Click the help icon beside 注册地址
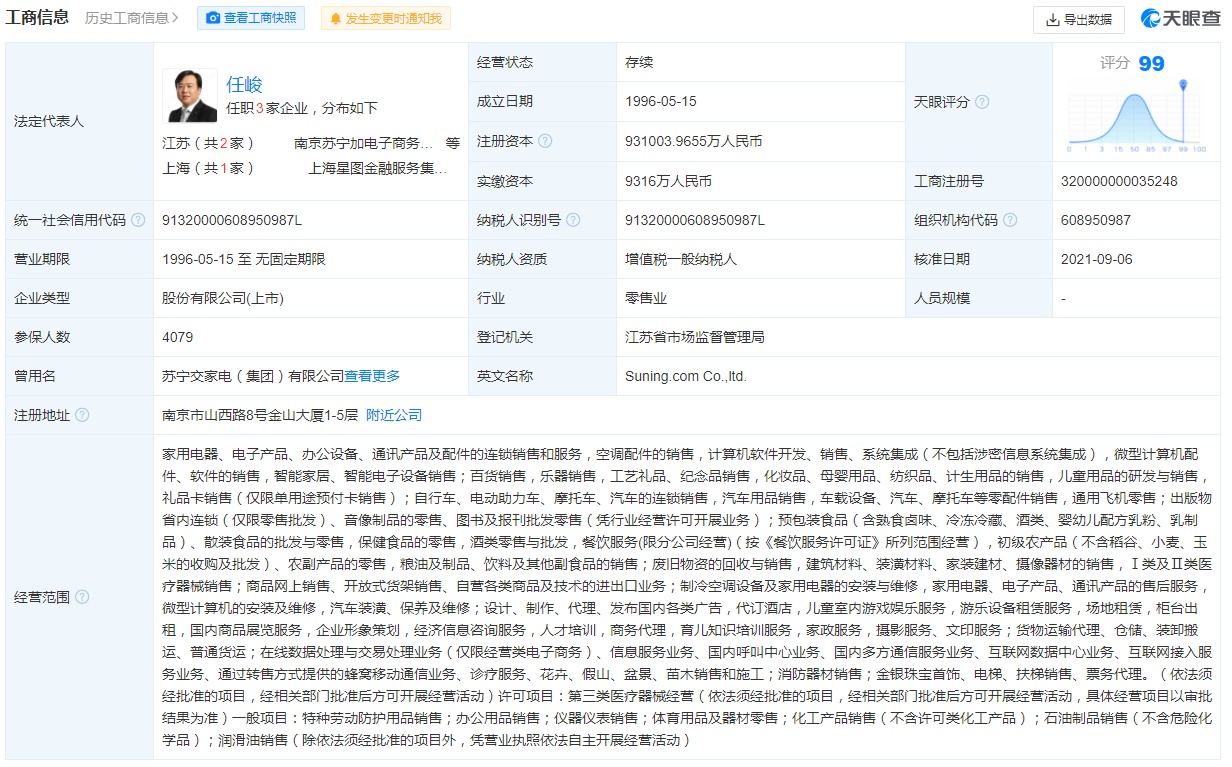This screenshot has width=1232, height=767. [x=82, y=415]
